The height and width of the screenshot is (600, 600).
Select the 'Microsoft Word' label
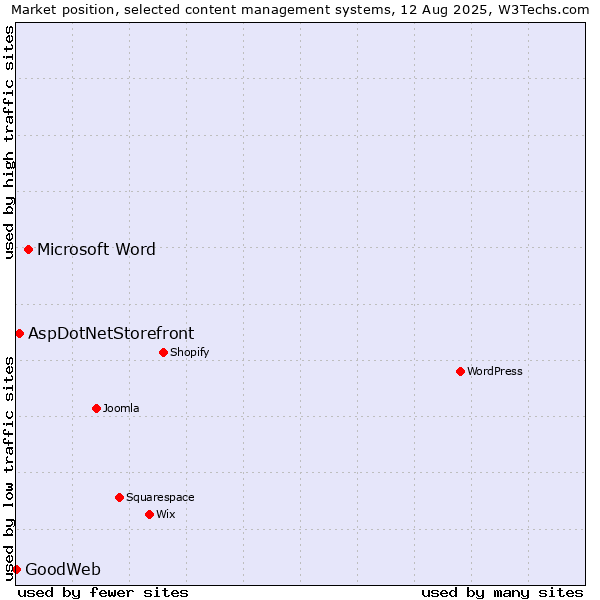click(96, 249)
